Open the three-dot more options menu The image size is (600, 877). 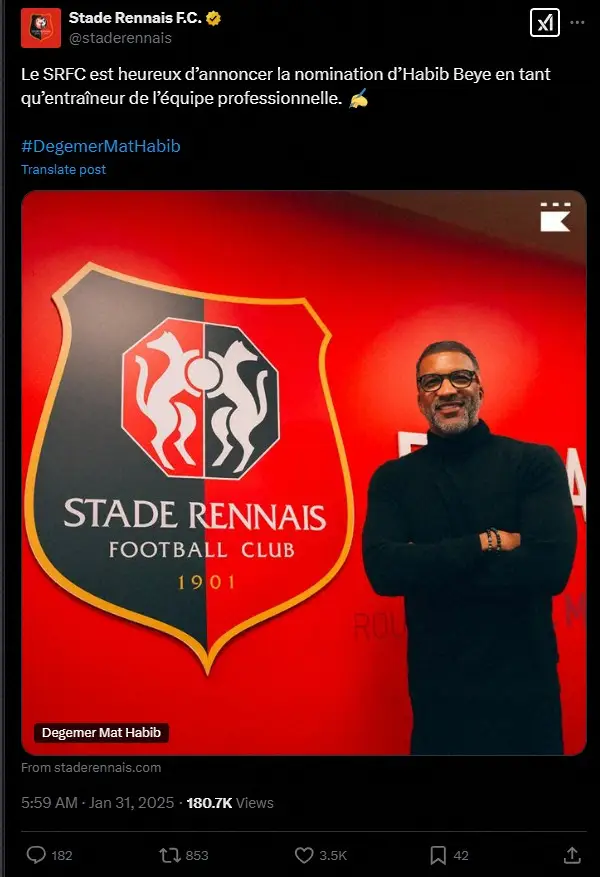tap(577, 22)
